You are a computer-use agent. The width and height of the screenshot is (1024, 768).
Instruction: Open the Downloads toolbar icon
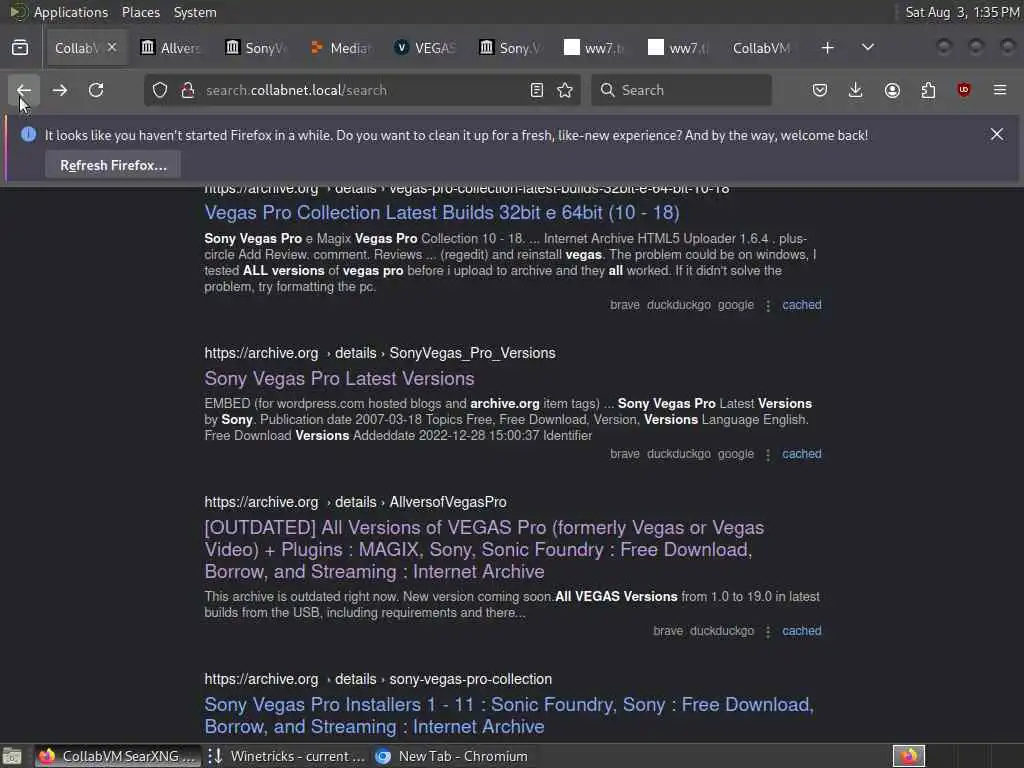click(856, 90)
